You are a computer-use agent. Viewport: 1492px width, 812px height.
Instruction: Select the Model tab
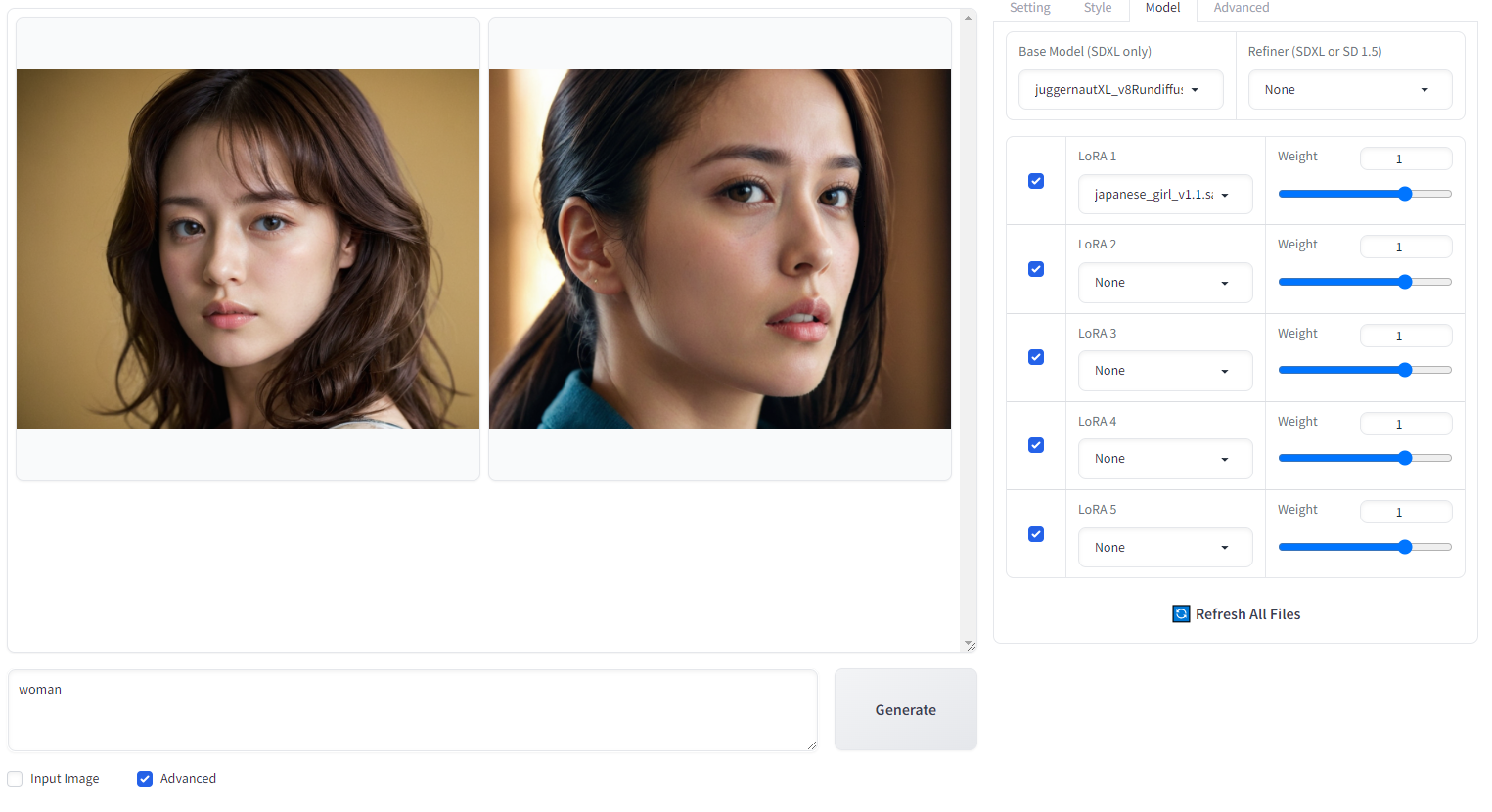[x=1162, y=8]
